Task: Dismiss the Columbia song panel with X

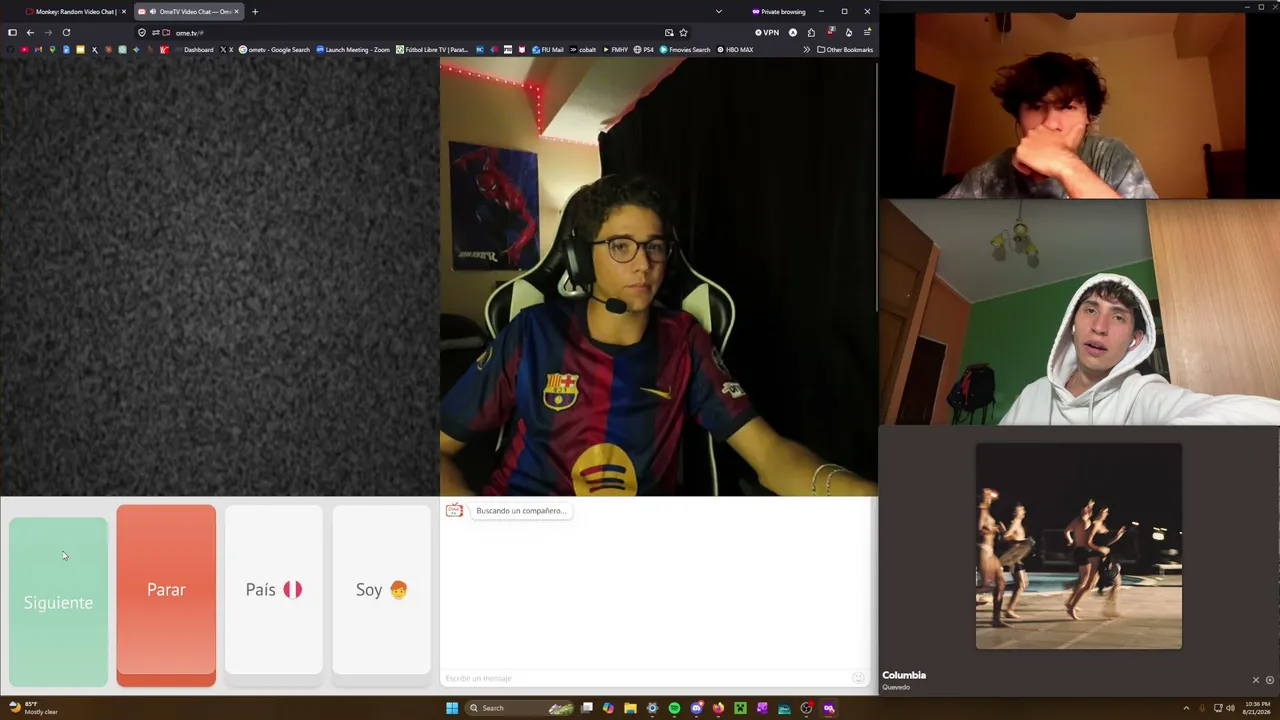Action: 1256,680
